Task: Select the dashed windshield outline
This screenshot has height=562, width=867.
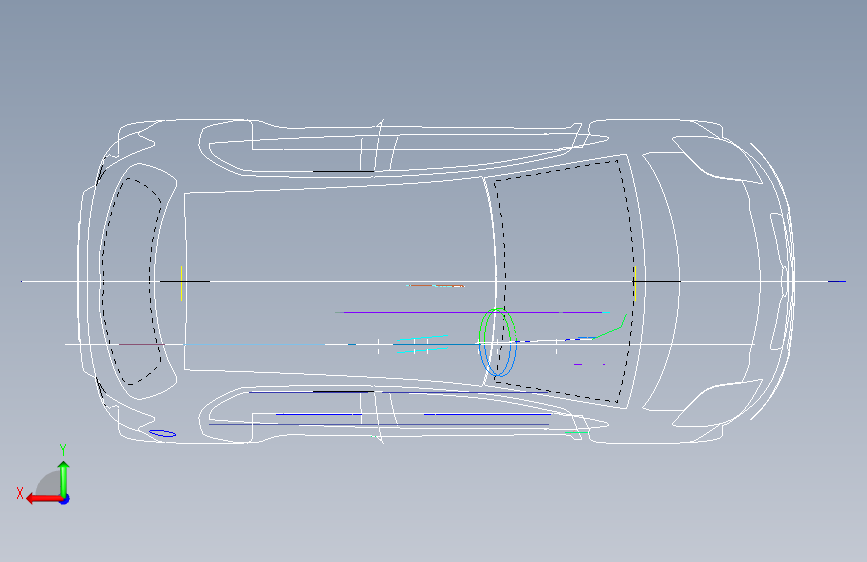Action: 563,282
